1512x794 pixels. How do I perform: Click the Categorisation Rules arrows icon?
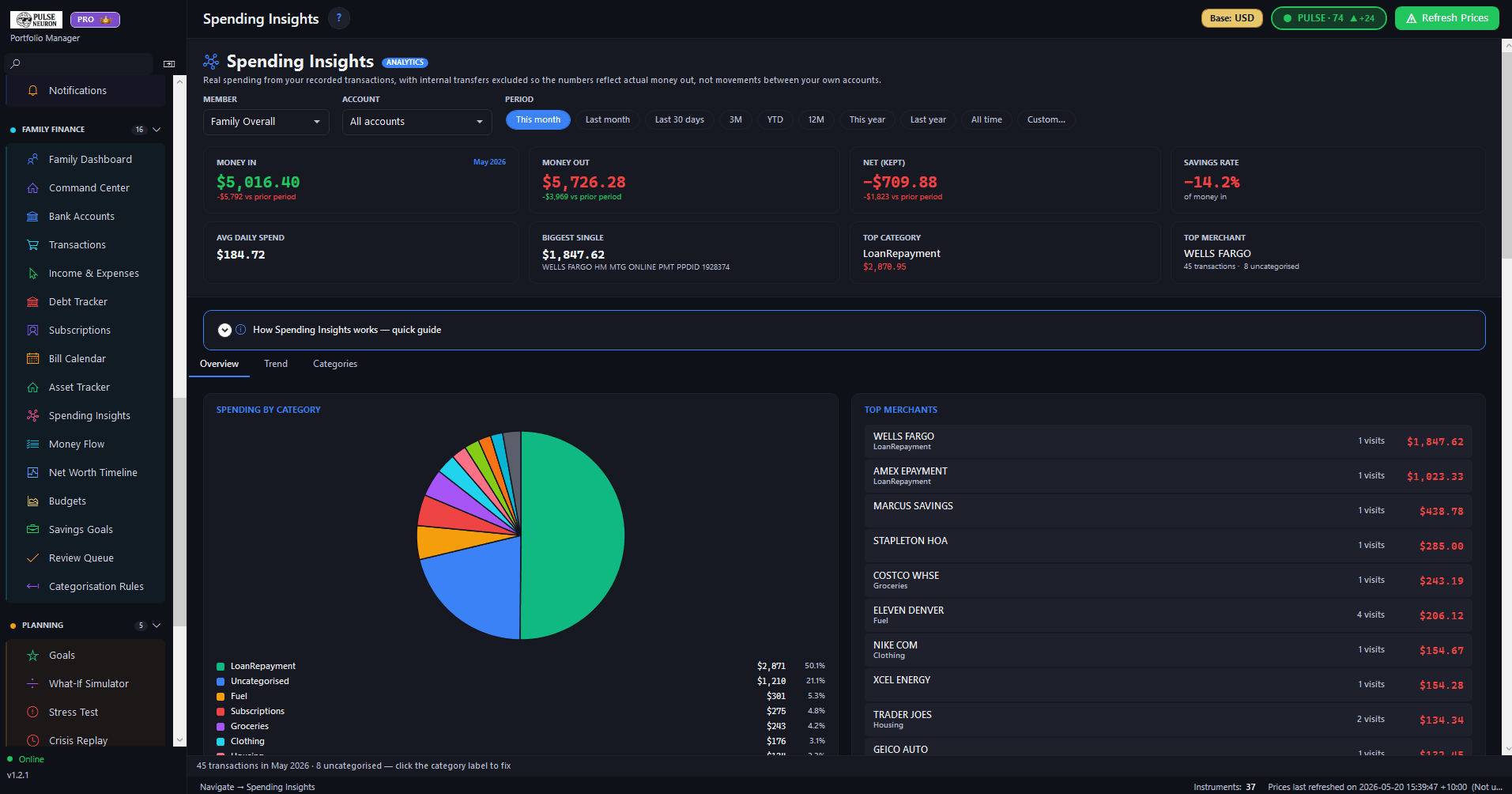click(x=32, y=586)
